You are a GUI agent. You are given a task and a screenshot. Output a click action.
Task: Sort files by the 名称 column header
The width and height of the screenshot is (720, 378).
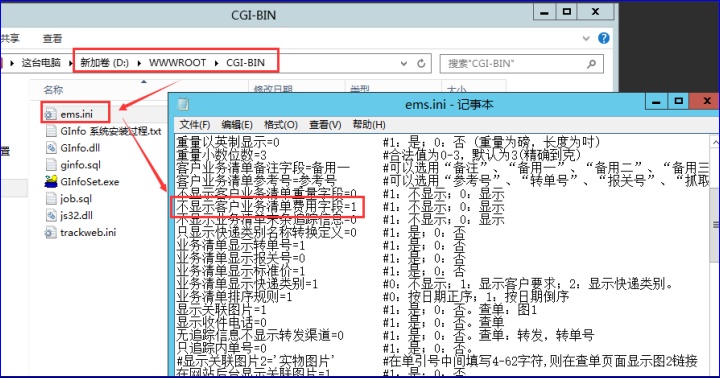point(53,90)
